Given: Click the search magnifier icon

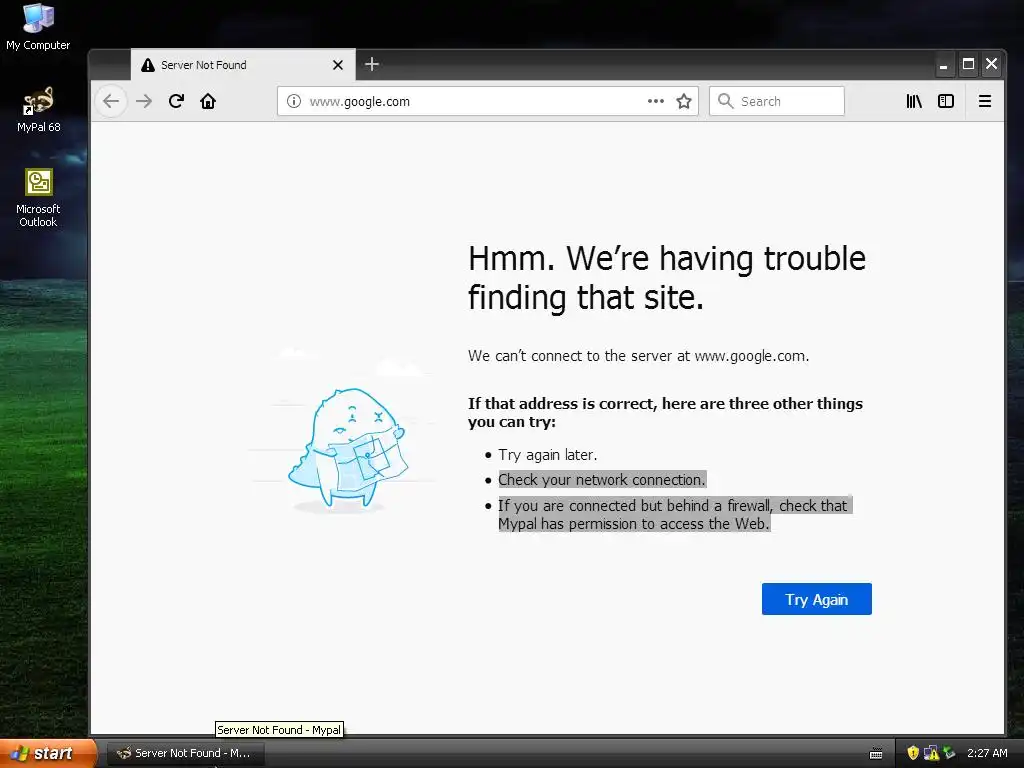Looking at the screenshot, I should pos(726,101).
